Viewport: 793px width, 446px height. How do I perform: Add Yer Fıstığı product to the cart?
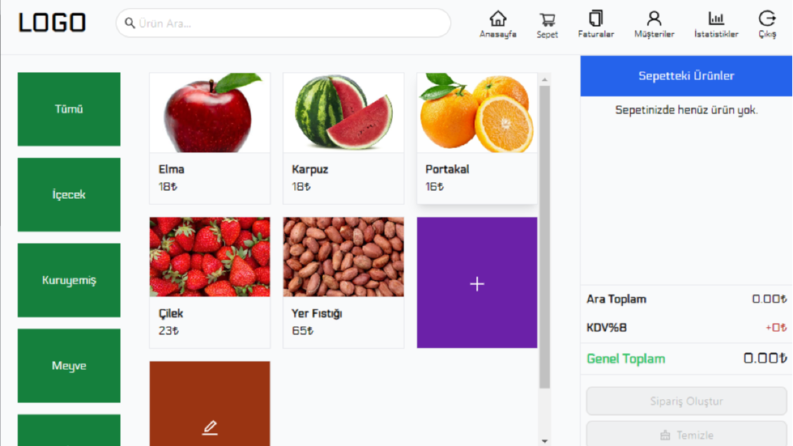coord(343,283)
